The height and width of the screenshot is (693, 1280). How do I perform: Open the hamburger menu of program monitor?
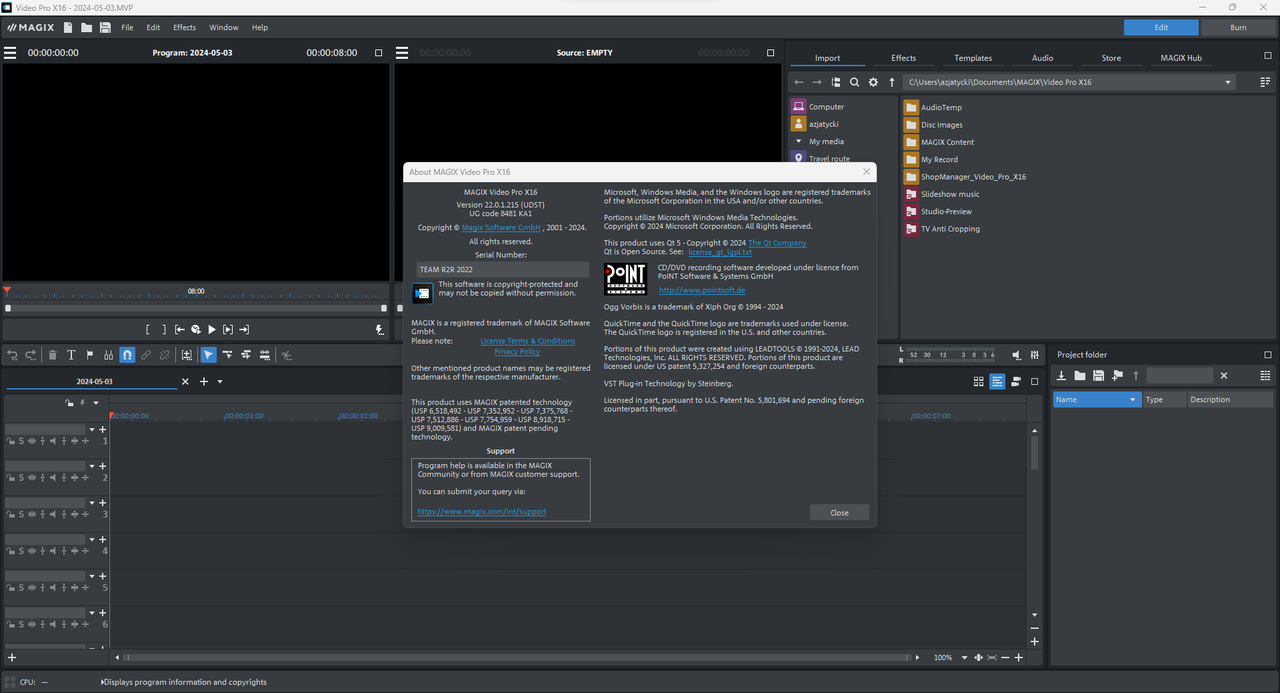coord(10,52)
